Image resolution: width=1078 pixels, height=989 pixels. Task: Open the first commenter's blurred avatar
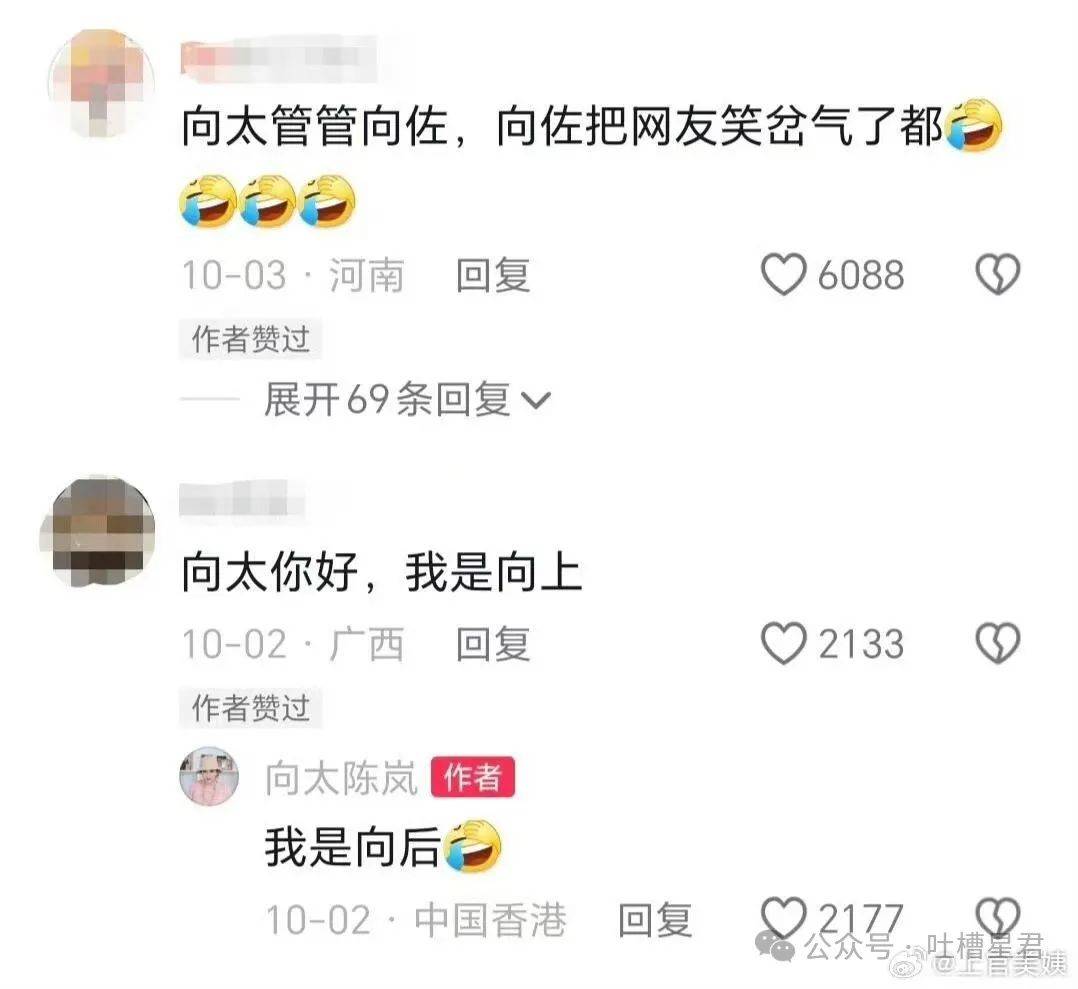click(x=101, y=83)
